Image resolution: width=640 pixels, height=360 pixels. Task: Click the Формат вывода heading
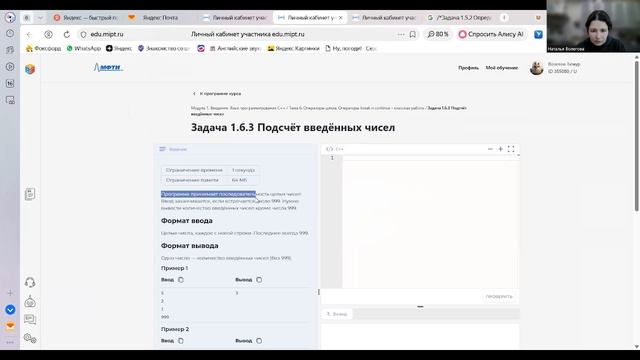[x=189, y=246]
